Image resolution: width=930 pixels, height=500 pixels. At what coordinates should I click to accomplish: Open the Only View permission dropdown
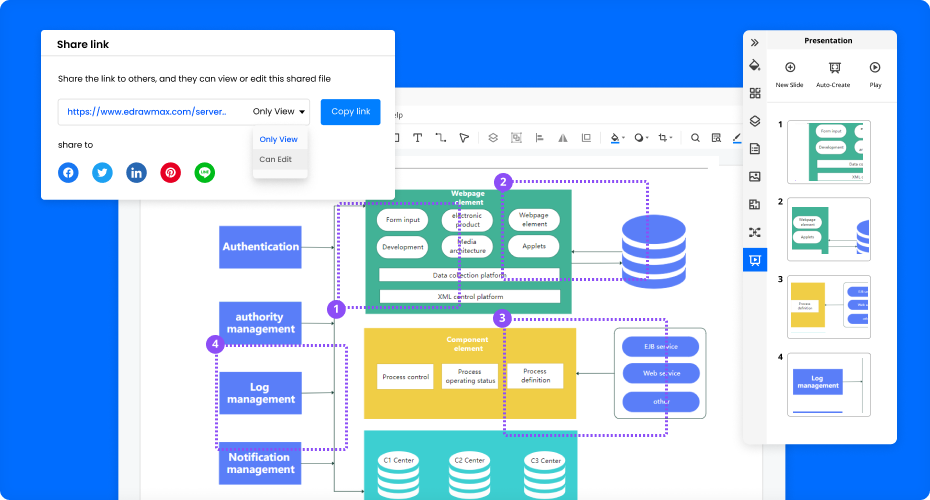click(279, 112)
